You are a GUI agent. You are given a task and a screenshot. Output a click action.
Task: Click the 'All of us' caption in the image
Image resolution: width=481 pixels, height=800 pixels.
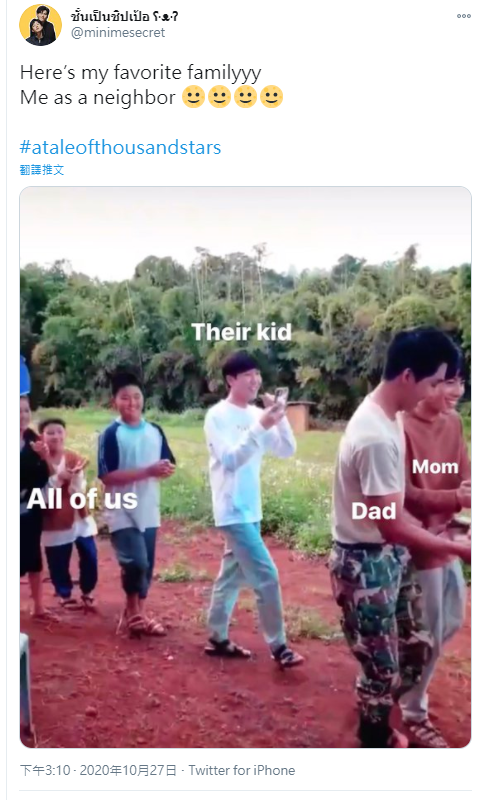[x=82, y=498]
